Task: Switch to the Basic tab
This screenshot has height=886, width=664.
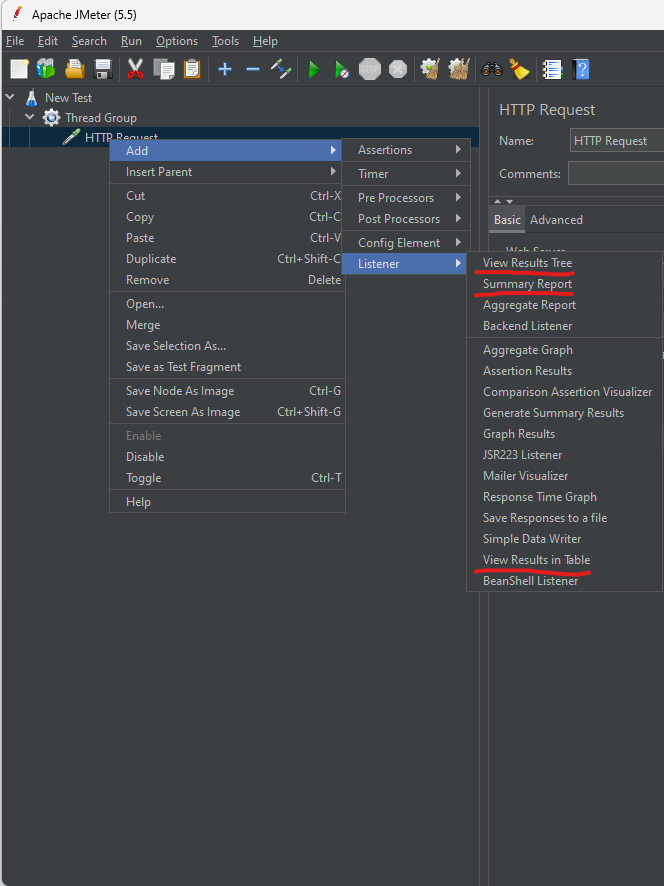Action: [x=507, y=220]
